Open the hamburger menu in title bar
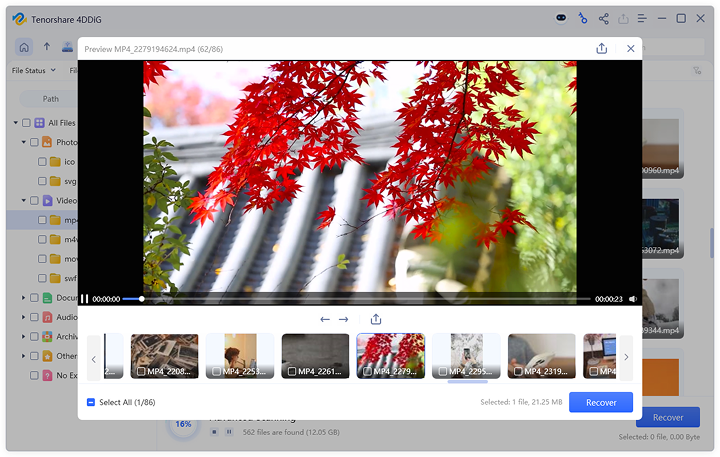 (643, 18)
